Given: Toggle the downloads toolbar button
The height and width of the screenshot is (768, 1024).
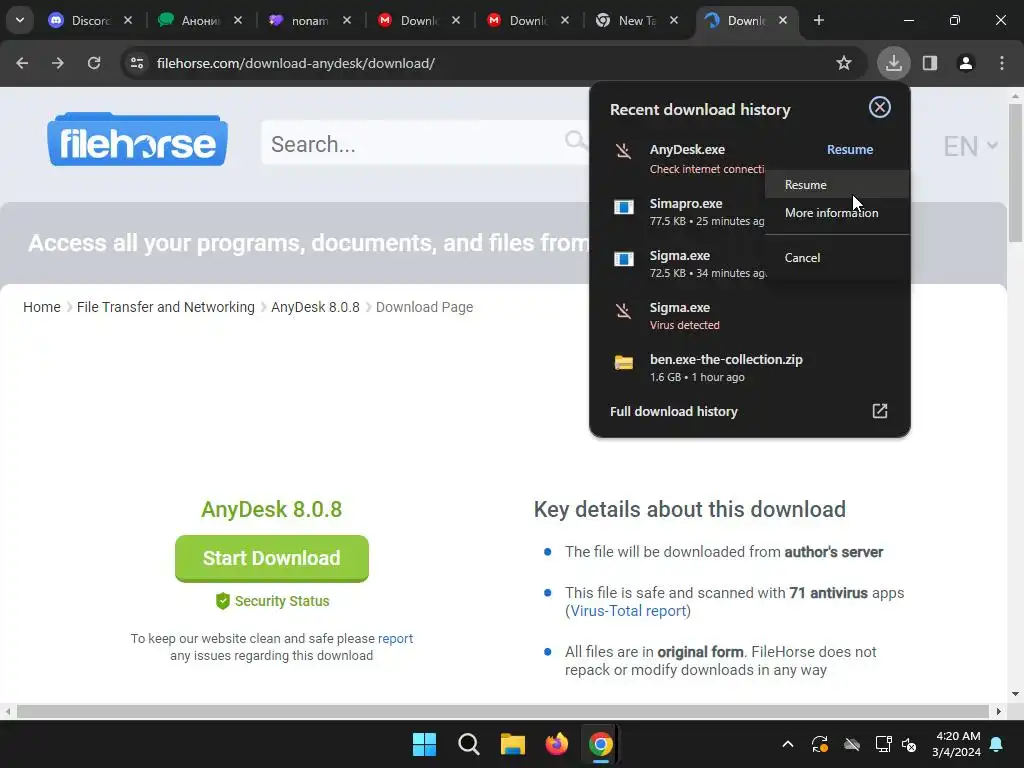Looking at the screenshot, I should (x=893, y=63).
